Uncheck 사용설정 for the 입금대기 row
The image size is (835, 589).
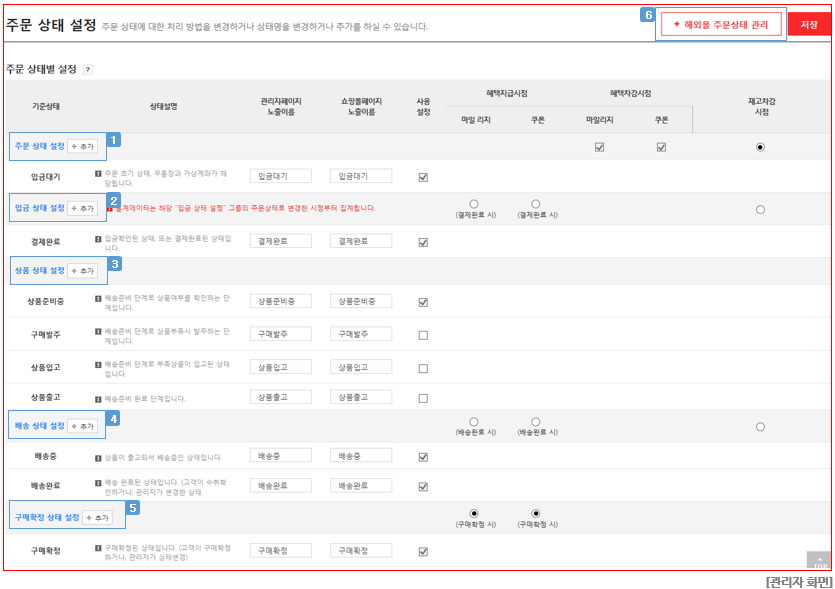coord(423,177)
